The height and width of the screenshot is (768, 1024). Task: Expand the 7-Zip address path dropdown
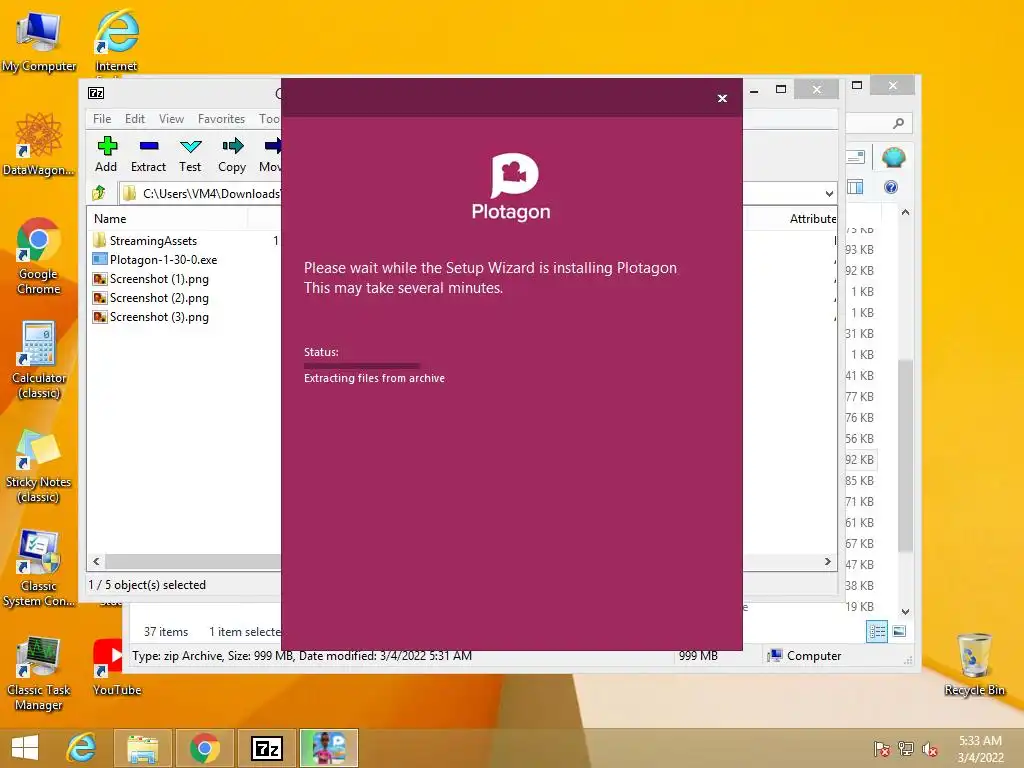click(829, 193)
